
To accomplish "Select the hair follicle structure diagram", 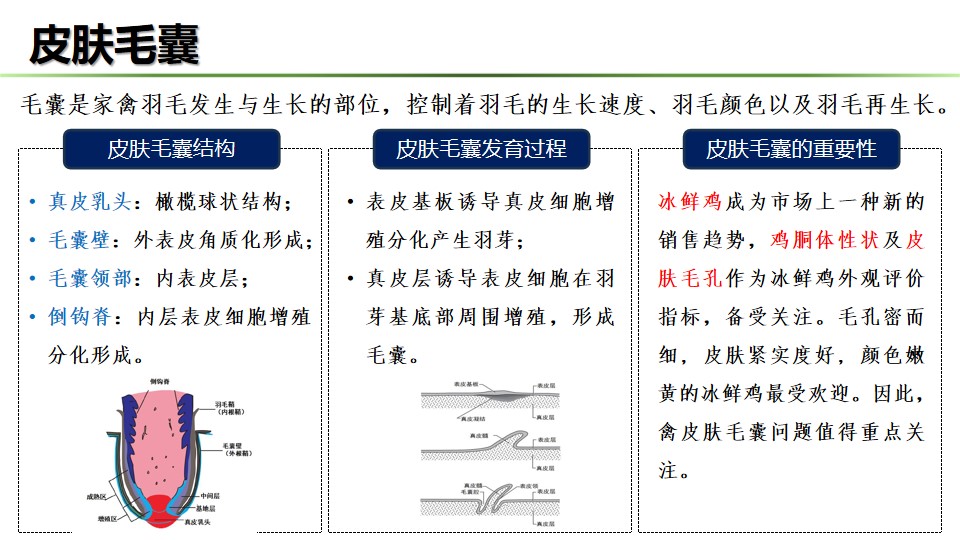I will pos(170,450).
